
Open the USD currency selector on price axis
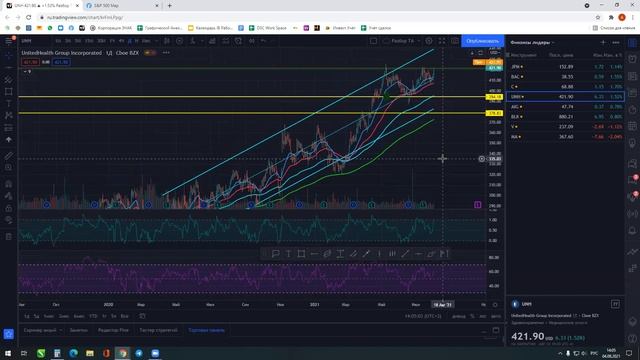tap(495, 53)
